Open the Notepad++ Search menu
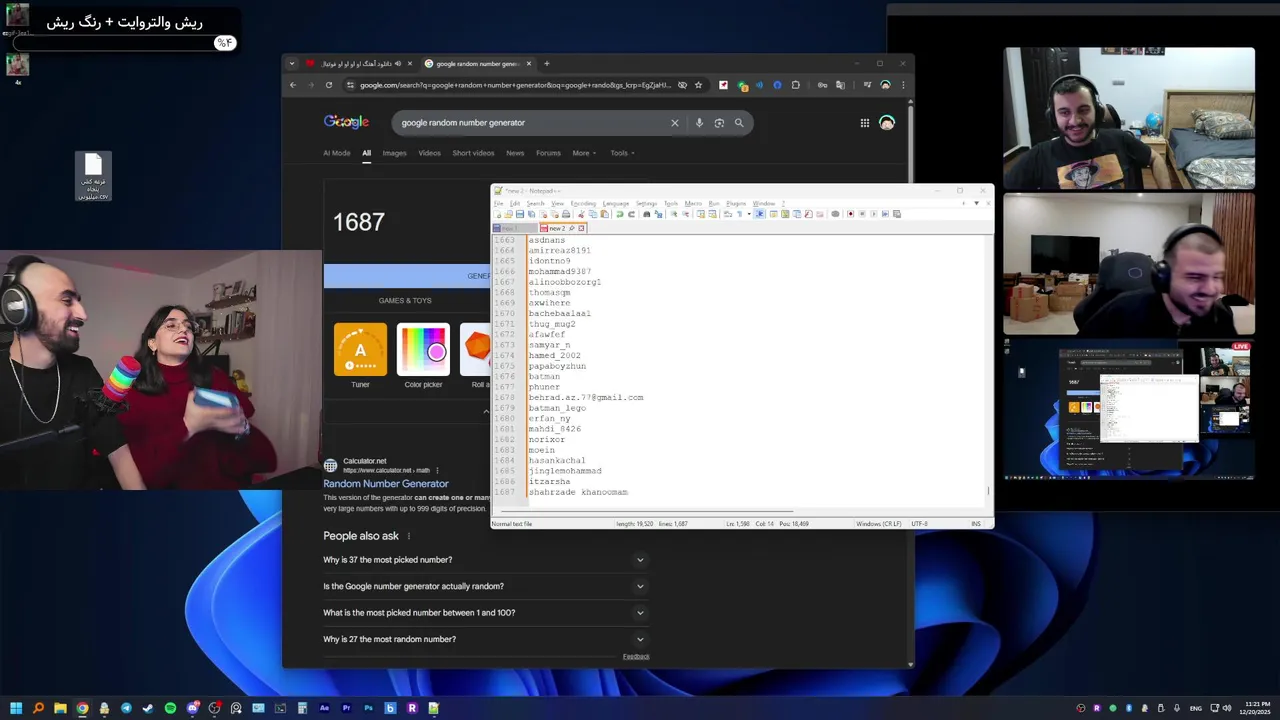 [x=535, y=203]
